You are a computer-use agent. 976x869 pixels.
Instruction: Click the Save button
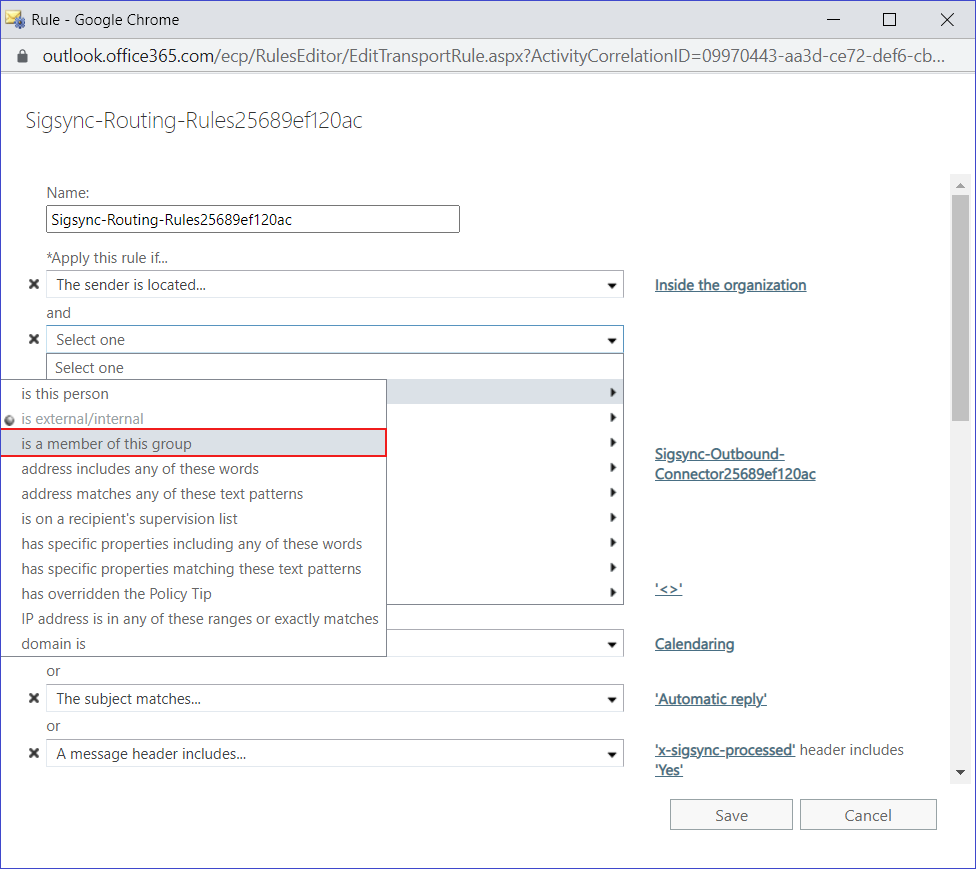(x=731, y=815)
